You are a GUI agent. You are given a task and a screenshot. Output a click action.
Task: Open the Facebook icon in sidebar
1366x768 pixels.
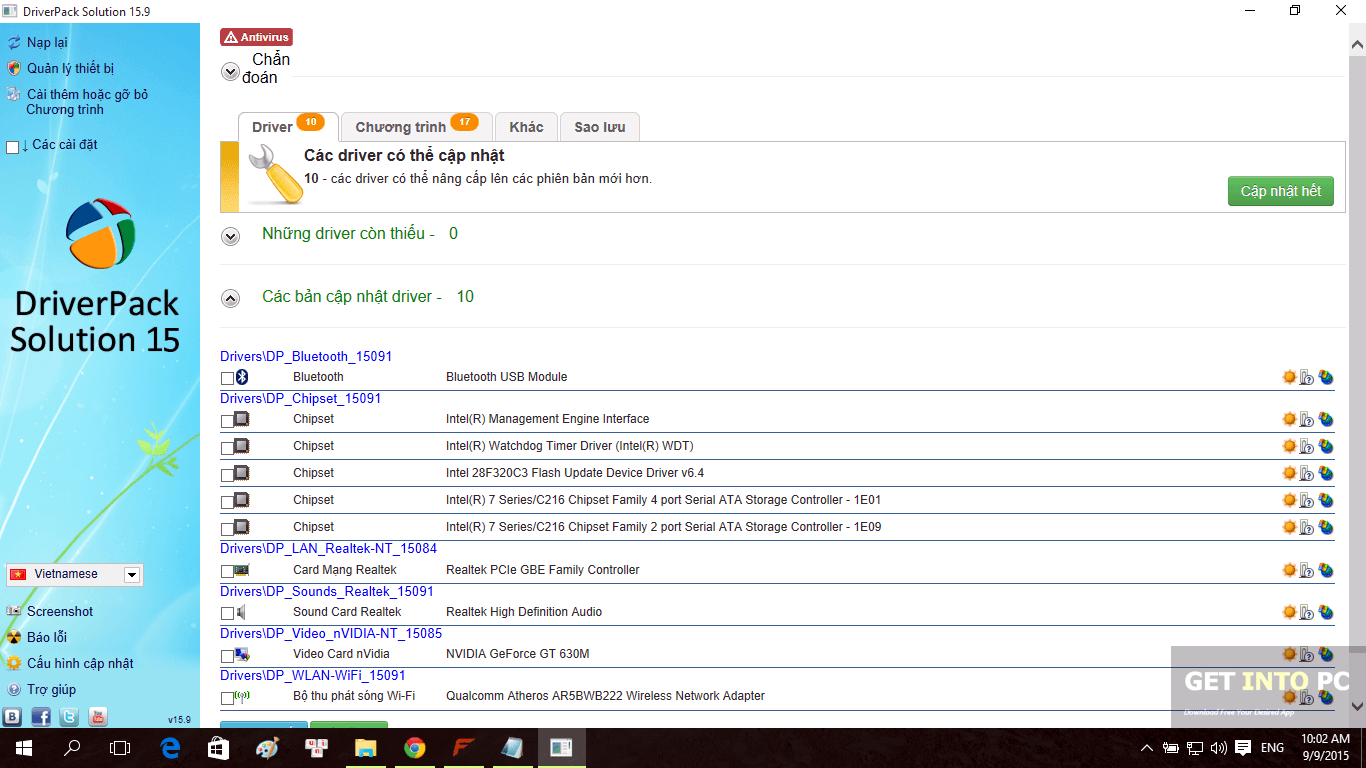(41, 716)
